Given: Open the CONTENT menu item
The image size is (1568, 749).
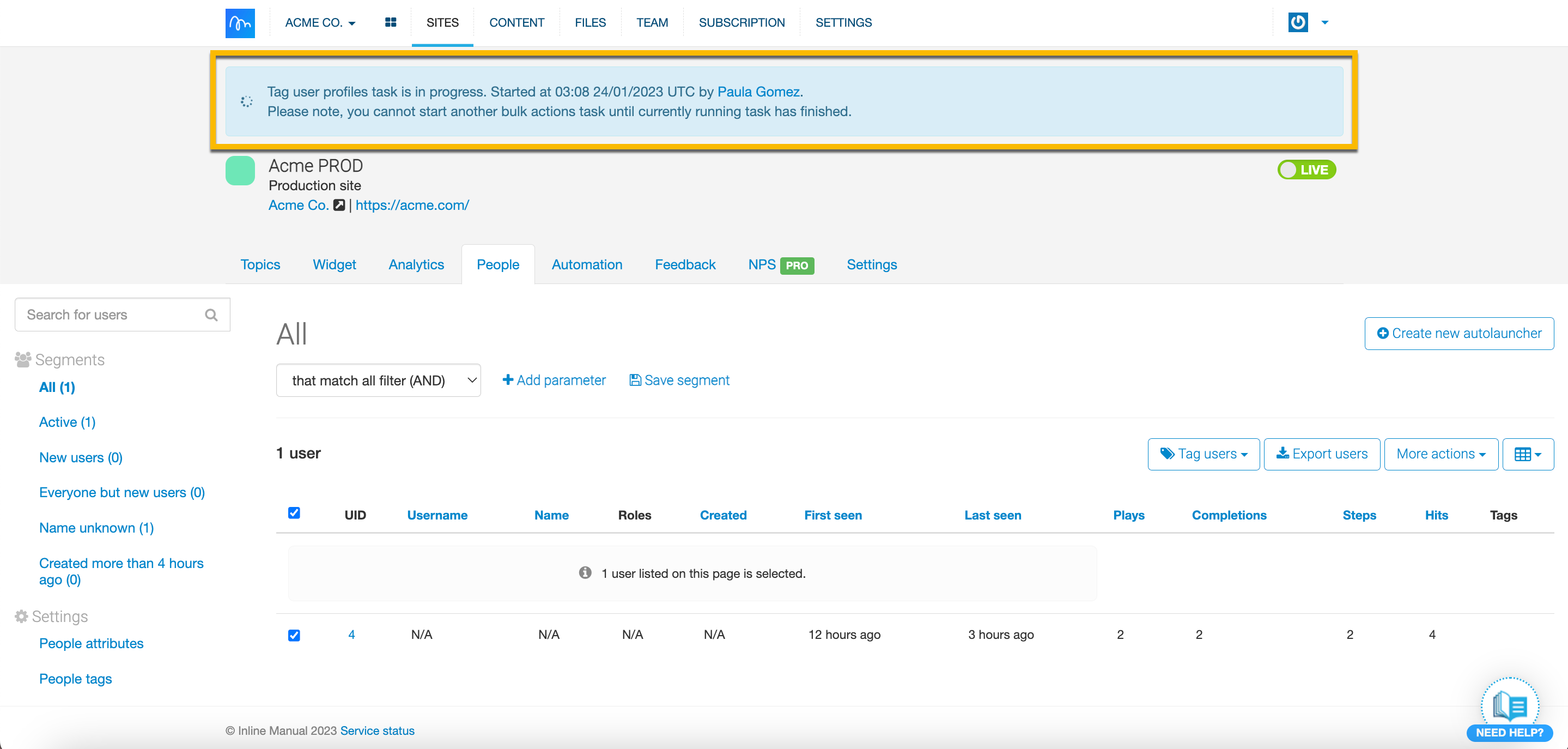Looking at the screenshot, I should 516,22.
